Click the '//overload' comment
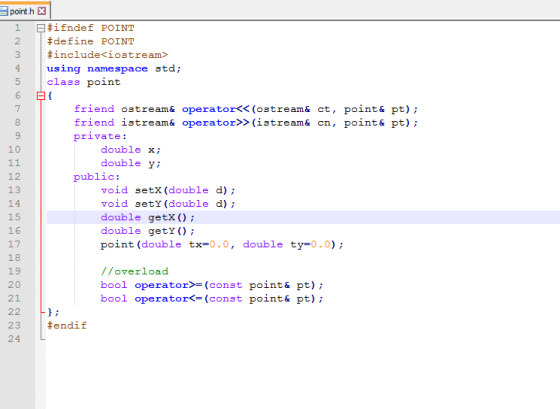The height and width of the screenshot is (409, 560). (134, 271)
